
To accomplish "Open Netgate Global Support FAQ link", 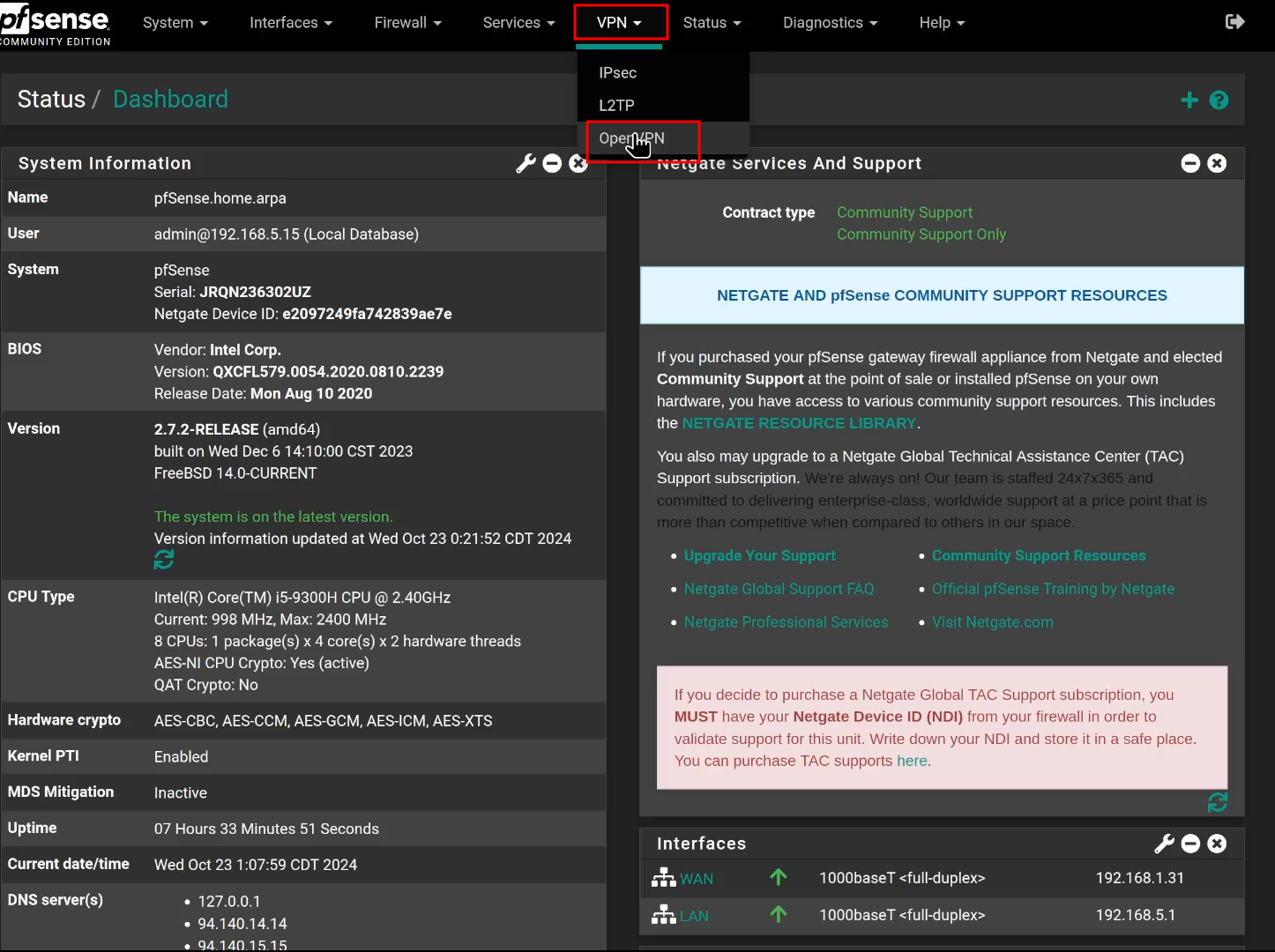I will coord(779,589).
